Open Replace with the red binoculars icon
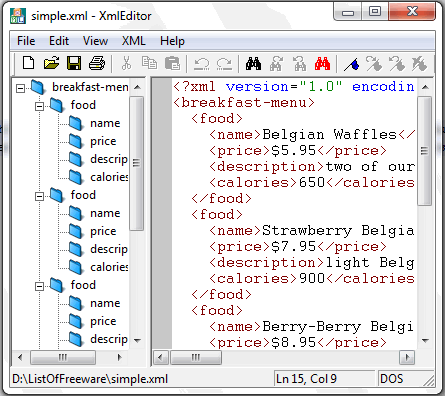 322,63
